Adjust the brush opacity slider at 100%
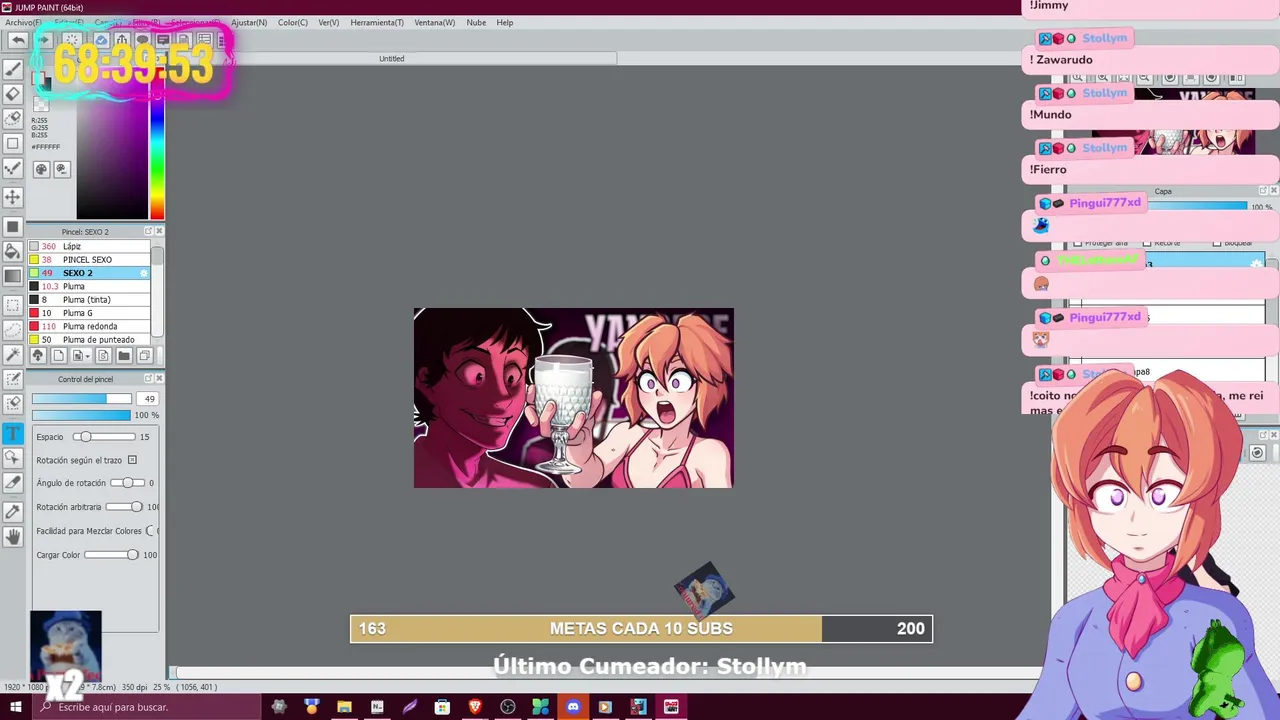1280x720 pixels. pos(81,415)
